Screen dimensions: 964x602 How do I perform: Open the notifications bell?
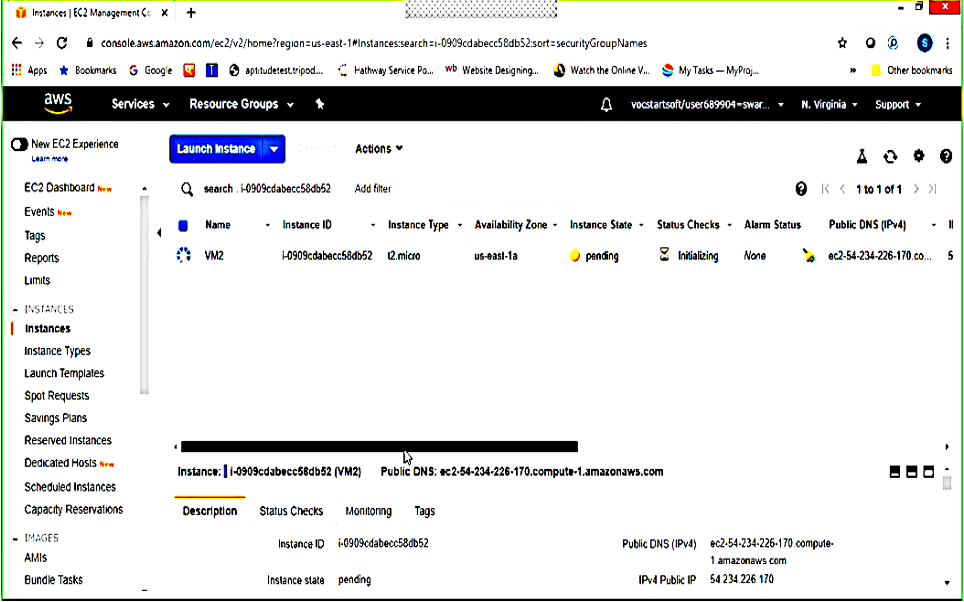pyautogui.click(x=606, y=105)
